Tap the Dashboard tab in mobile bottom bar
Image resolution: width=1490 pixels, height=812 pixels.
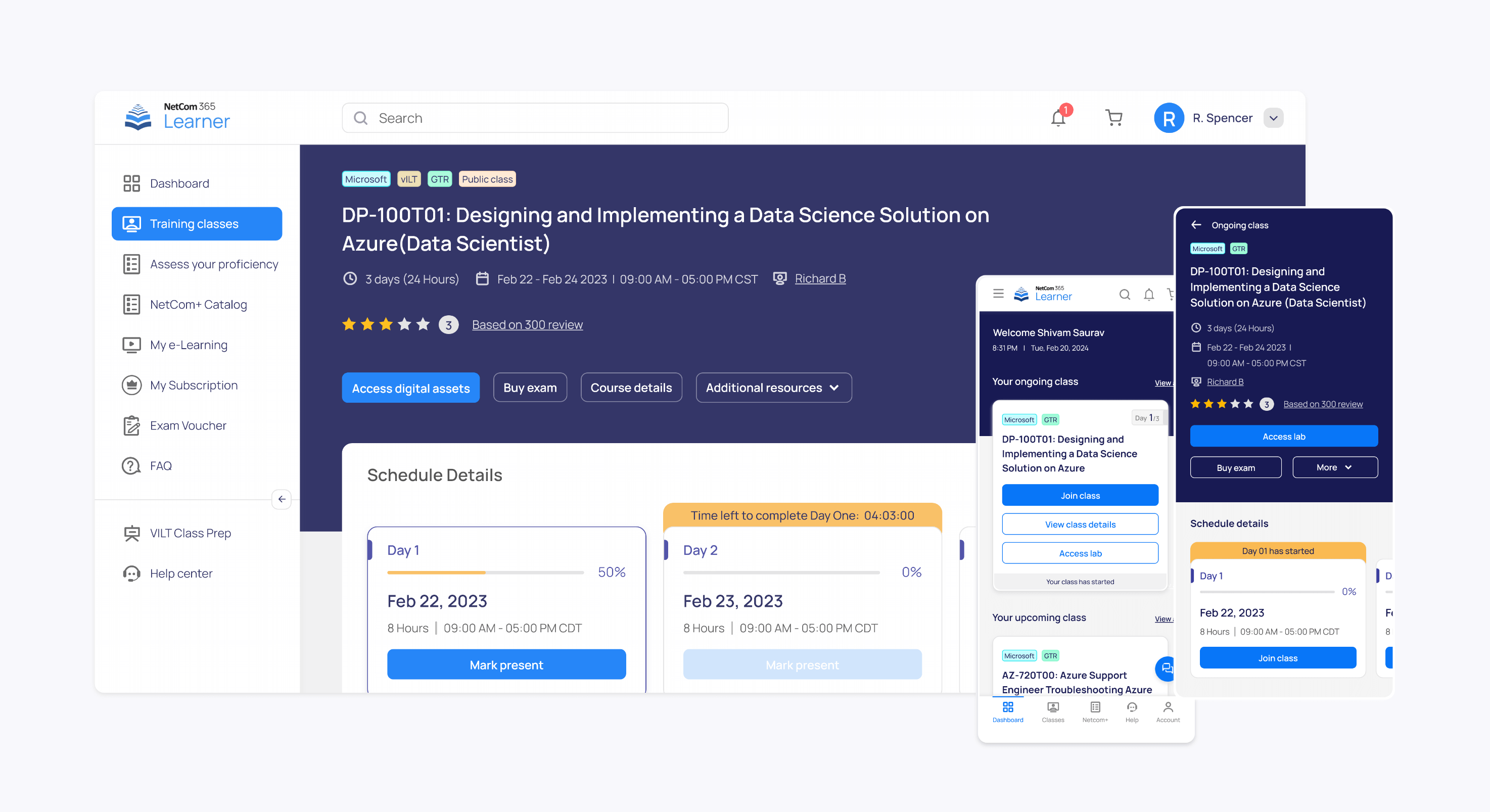click(1008, 712)
